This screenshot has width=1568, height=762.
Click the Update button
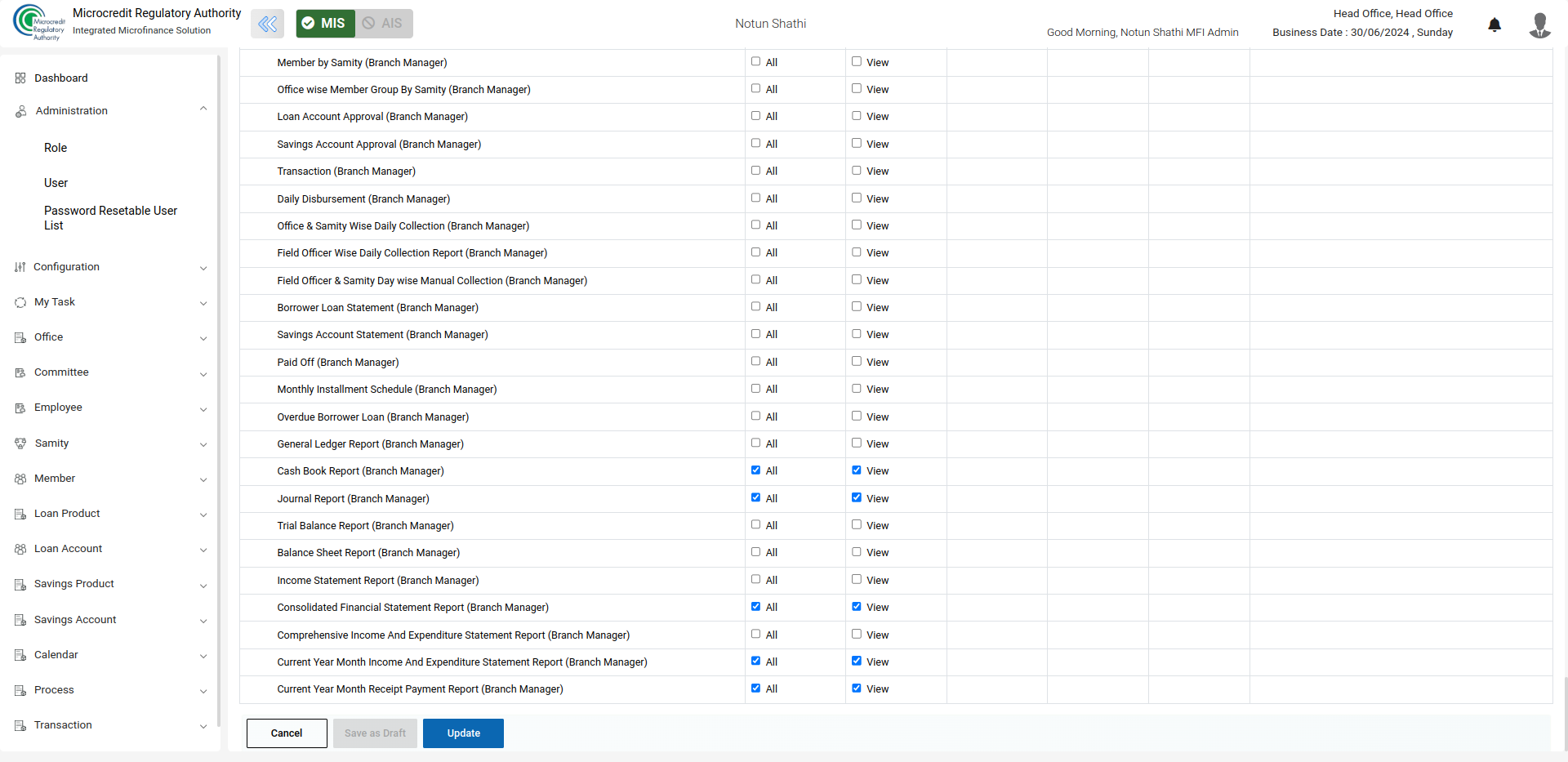click(x=463, y=733)
